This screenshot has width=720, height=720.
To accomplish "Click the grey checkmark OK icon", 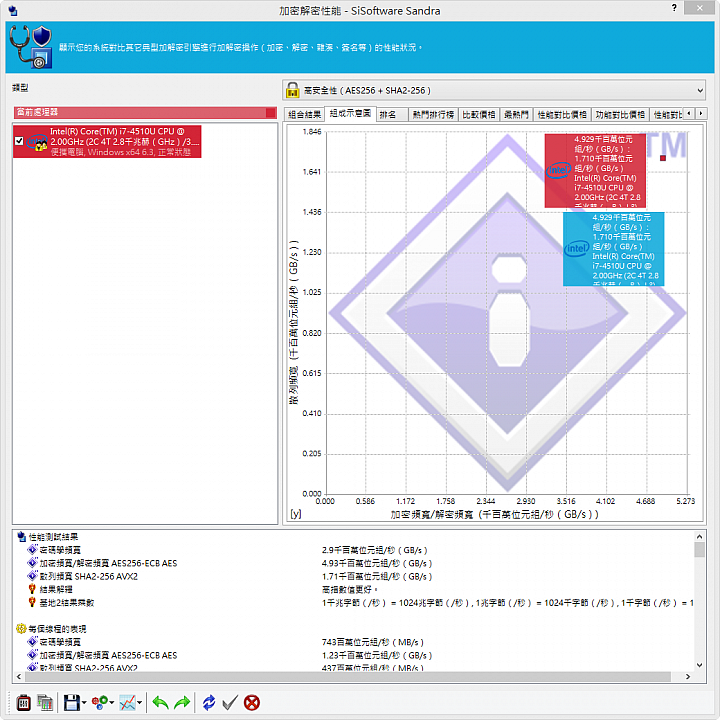I will coord(230,703).
